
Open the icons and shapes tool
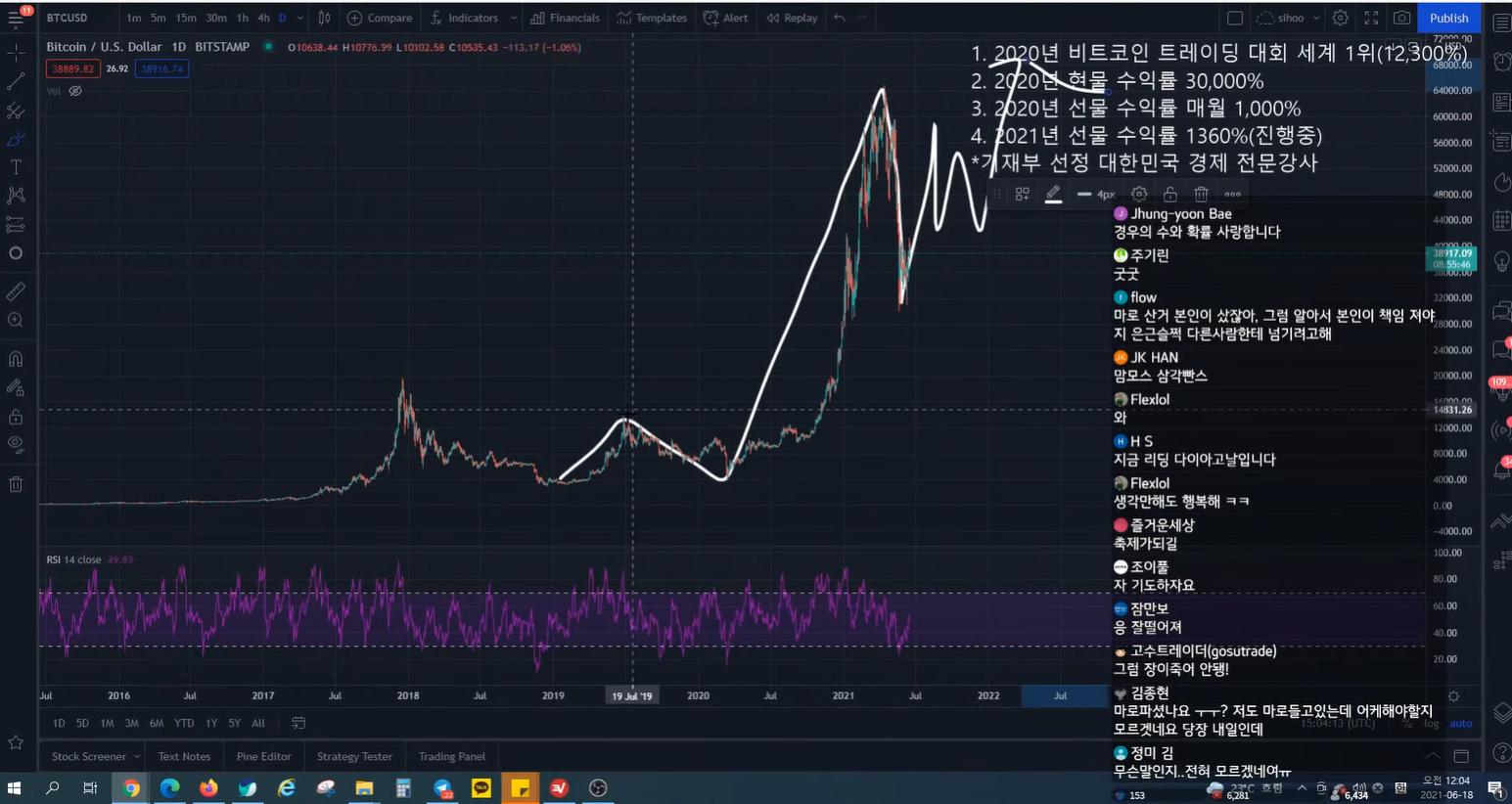click(16, 253)
